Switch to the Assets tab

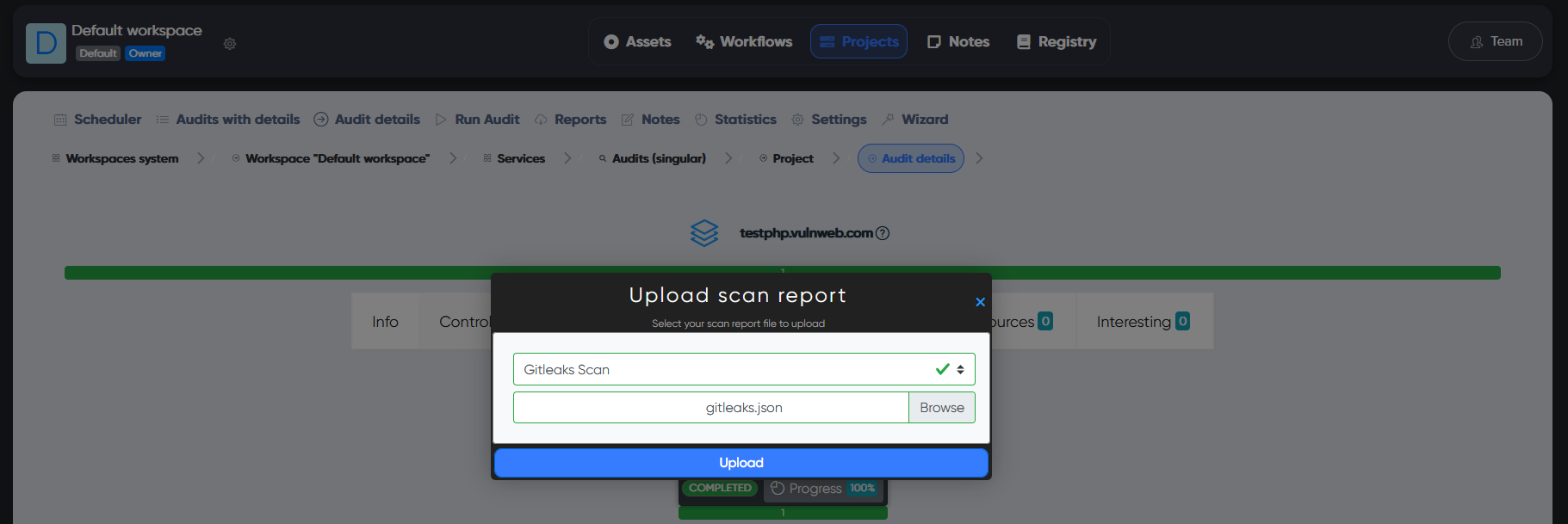point(637,41)
